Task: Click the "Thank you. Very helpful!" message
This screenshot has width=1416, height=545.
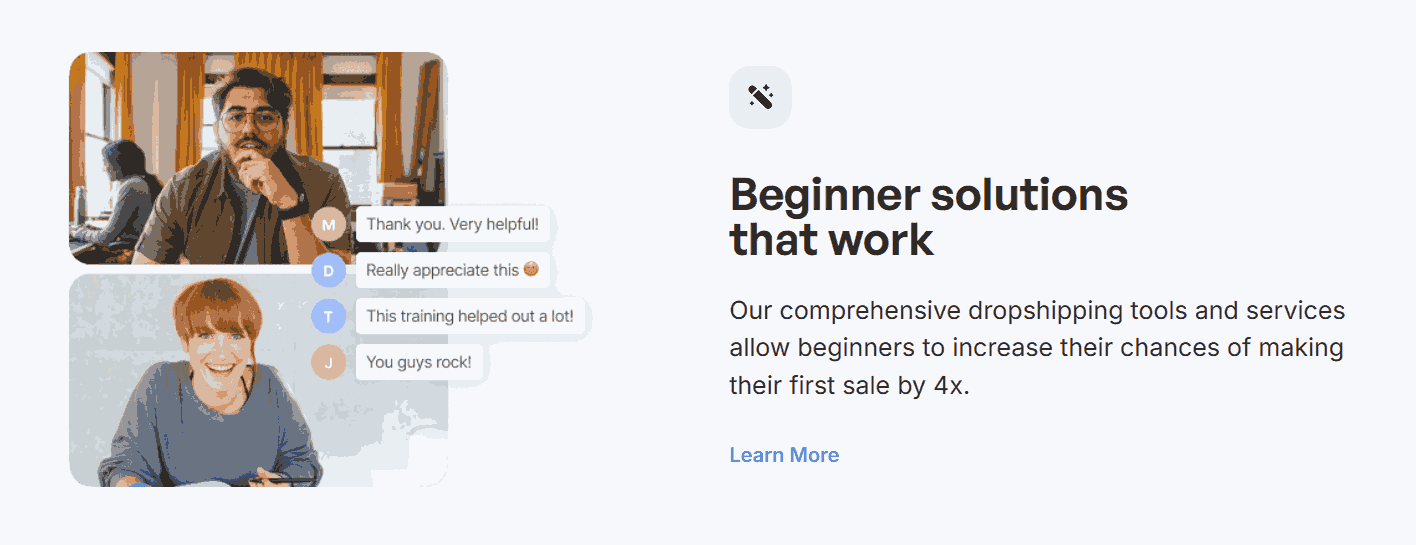Action: pyautogui.click(x=452, y=224)
